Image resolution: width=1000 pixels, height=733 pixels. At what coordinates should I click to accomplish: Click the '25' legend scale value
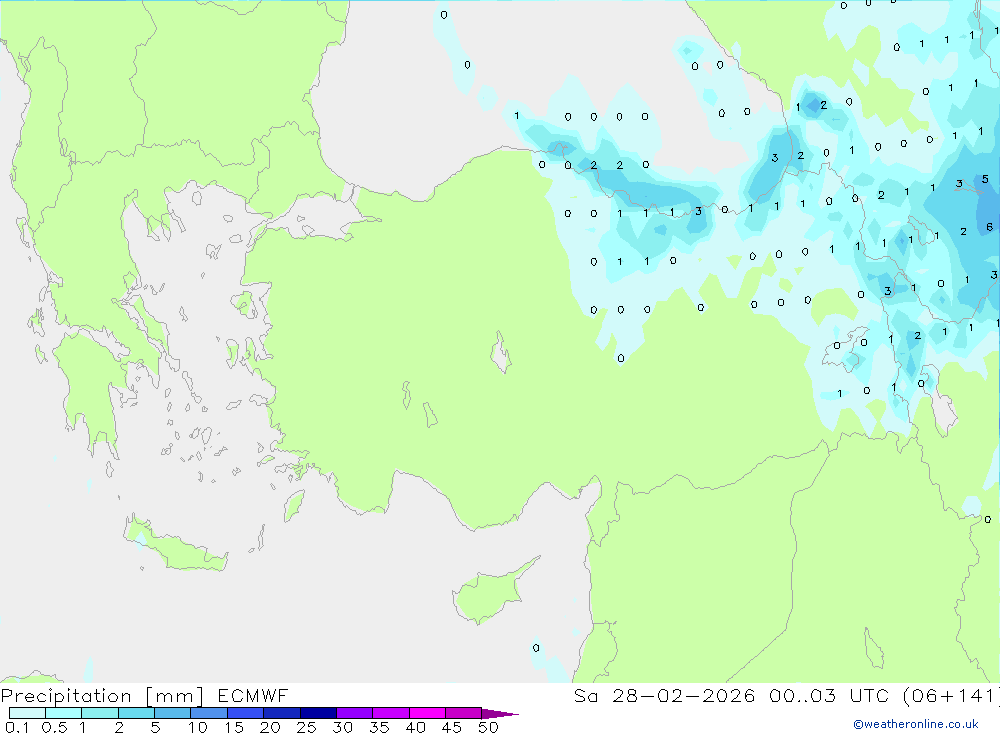[x=306, y=727]
